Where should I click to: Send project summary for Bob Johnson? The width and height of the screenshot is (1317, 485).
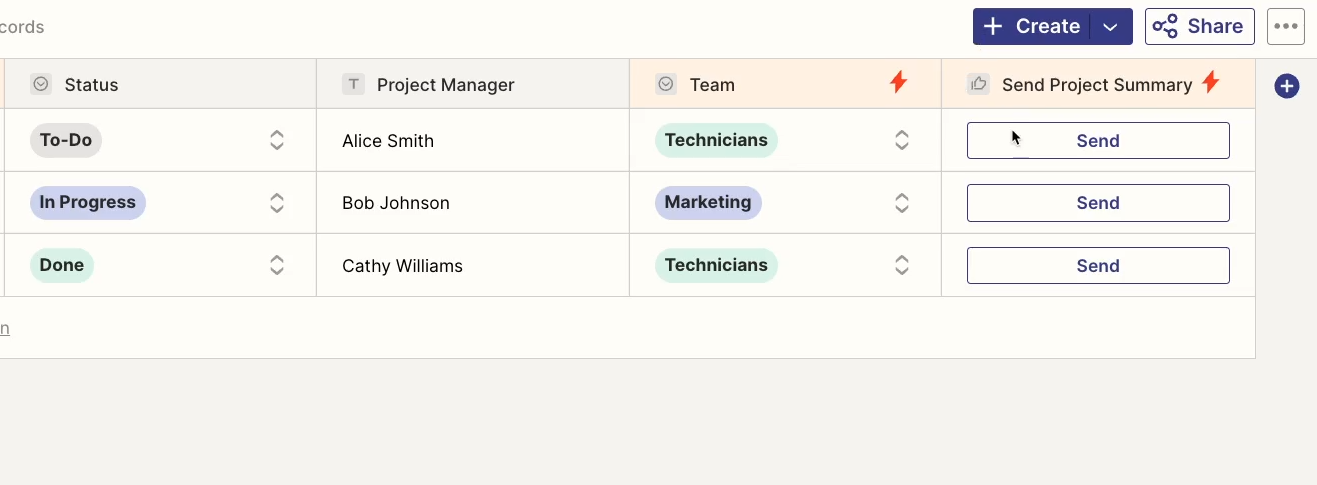pyautogui.click(x=1098, y=203)
